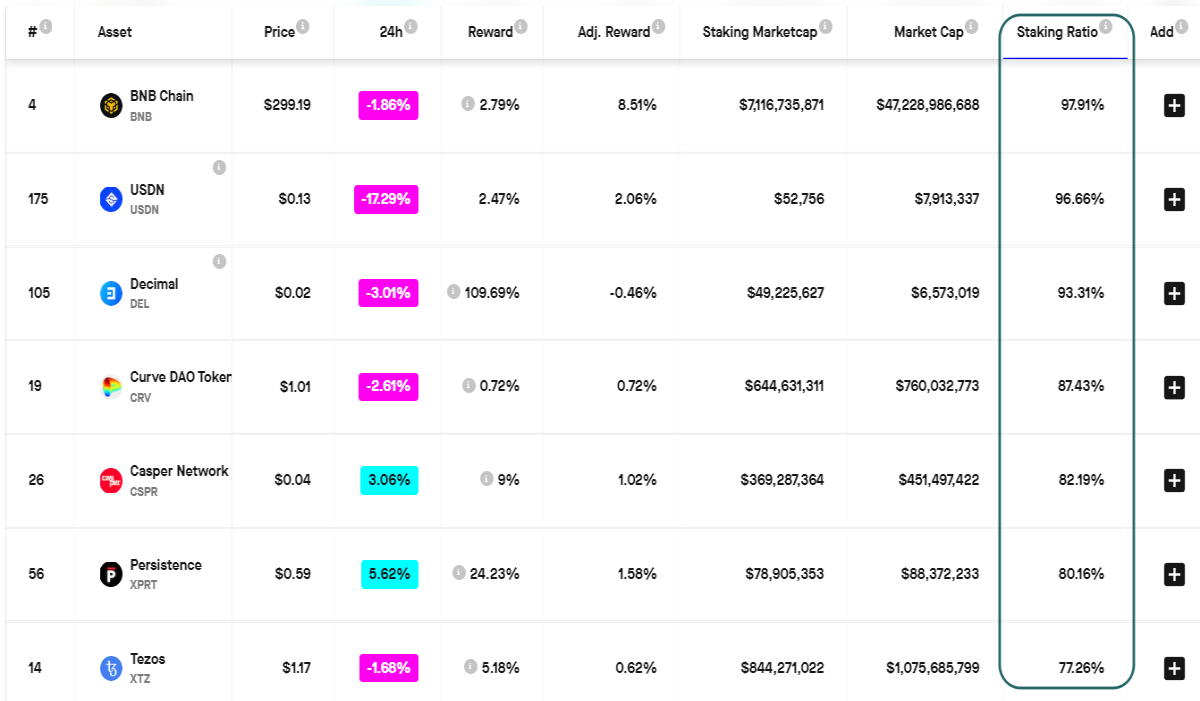Add Tezos using its plus button
1200x701 pixels.
(x=1174, y=668)
